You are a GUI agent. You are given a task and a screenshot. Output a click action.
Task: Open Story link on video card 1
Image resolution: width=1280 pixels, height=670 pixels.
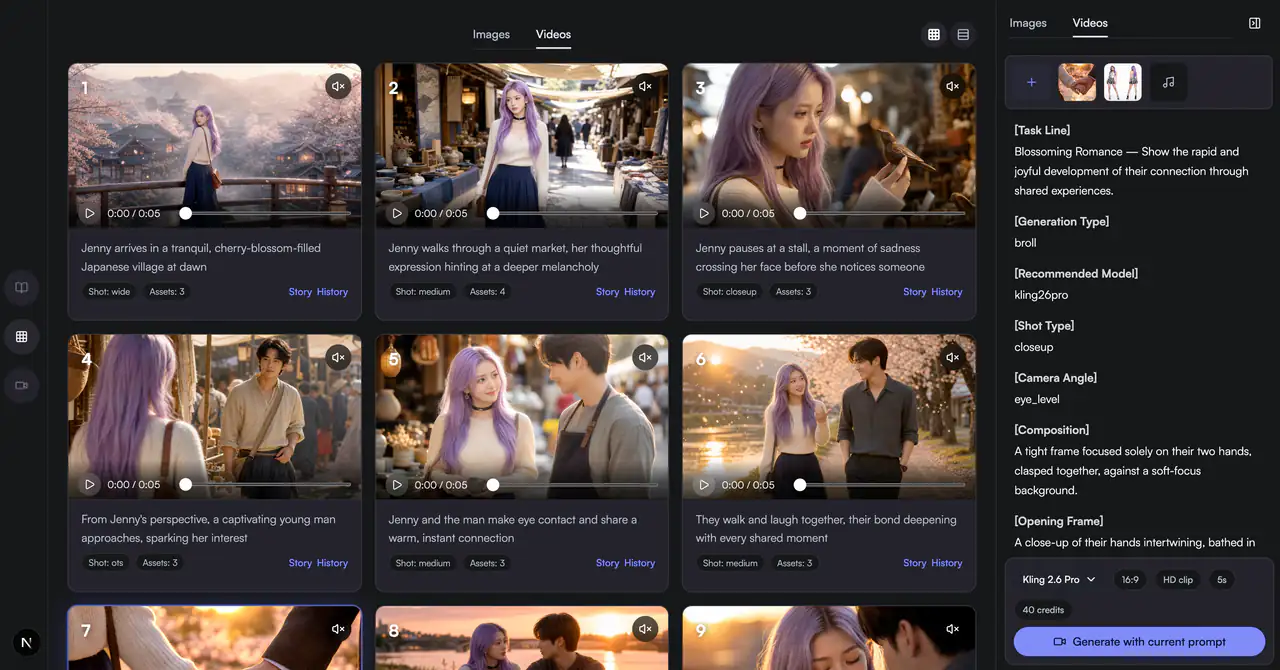(x=300, y=292)
